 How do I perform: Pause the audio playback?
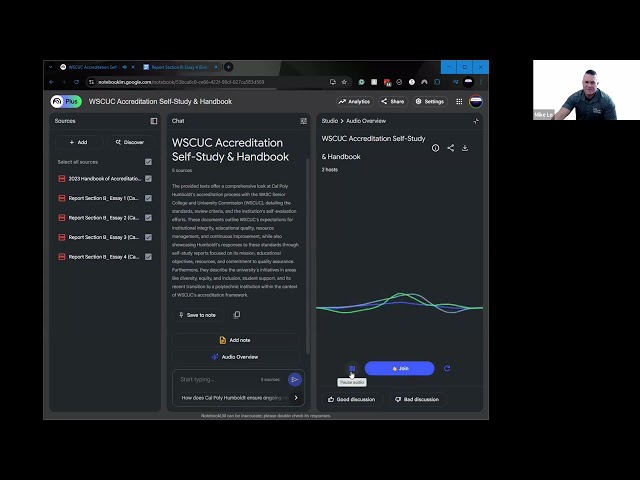coord(352,368)
